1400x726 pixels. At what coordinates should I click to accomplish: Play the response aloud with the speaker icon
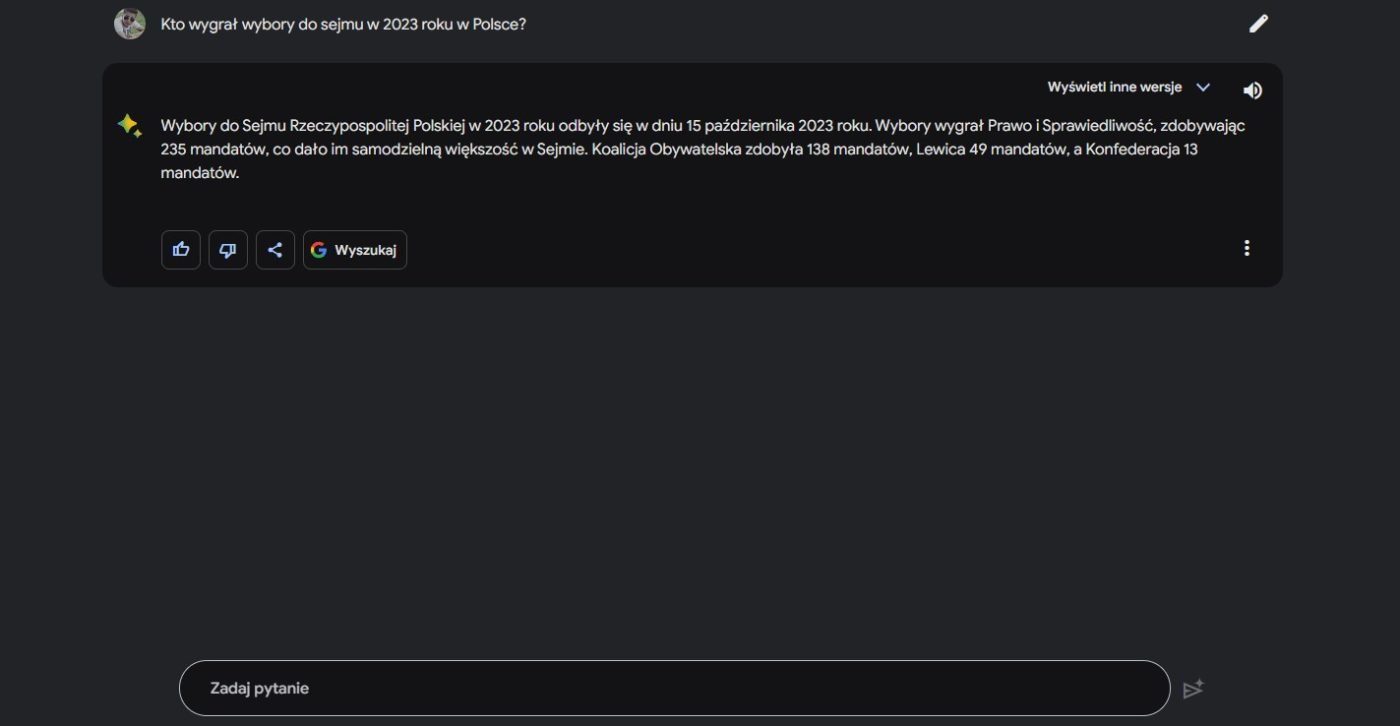click(x=1252, y=90)
